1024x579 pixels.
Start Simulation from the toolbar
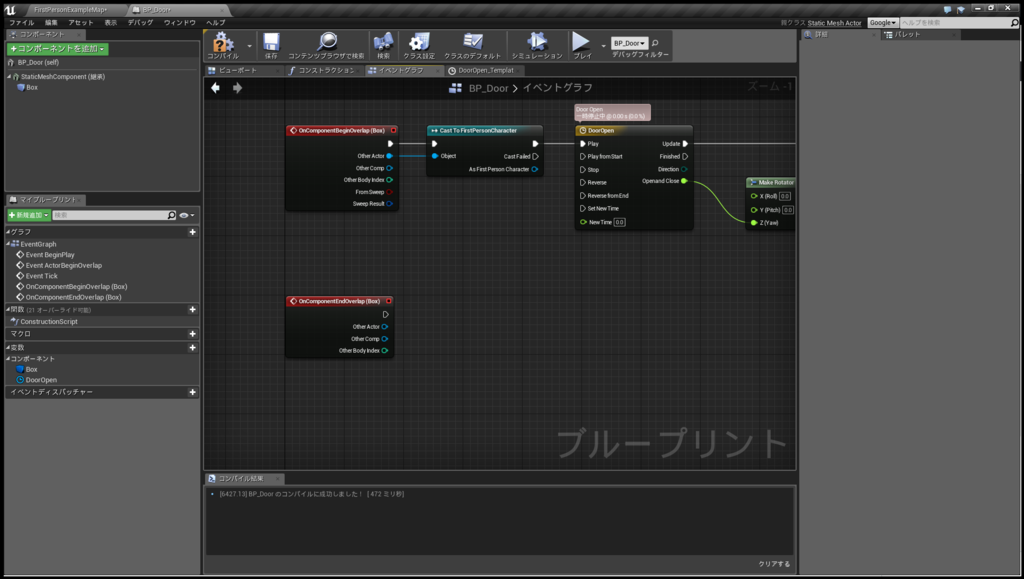click(536, 44)
